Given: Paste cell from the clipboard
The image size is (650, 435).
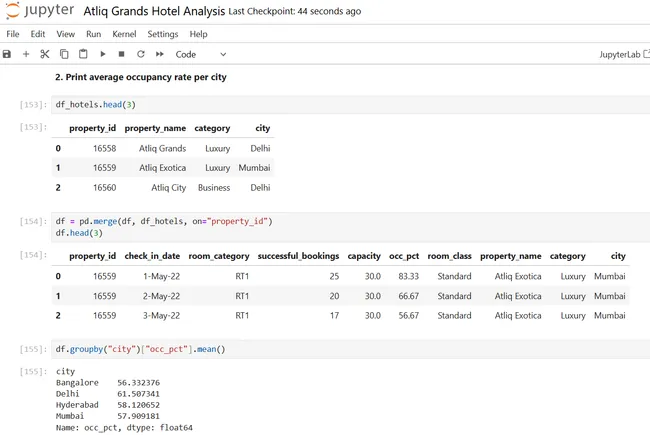Looking at the screenshot, I should (83, 54).
